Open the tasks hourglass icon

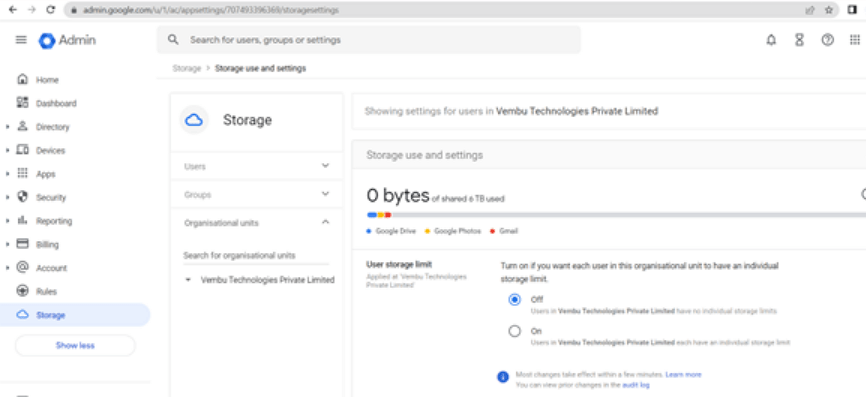coord(799,40)
